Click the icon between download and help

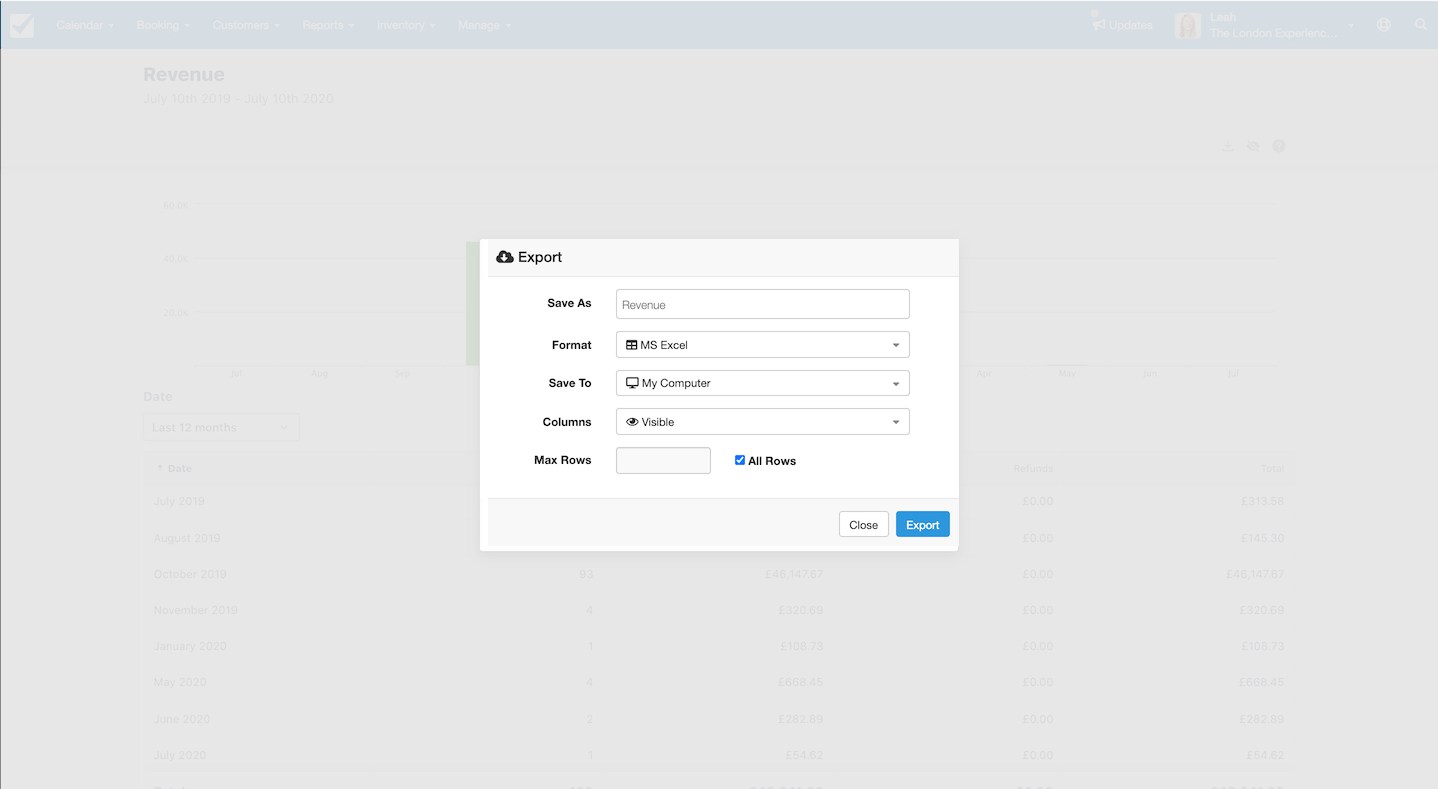pos(1253,146)
